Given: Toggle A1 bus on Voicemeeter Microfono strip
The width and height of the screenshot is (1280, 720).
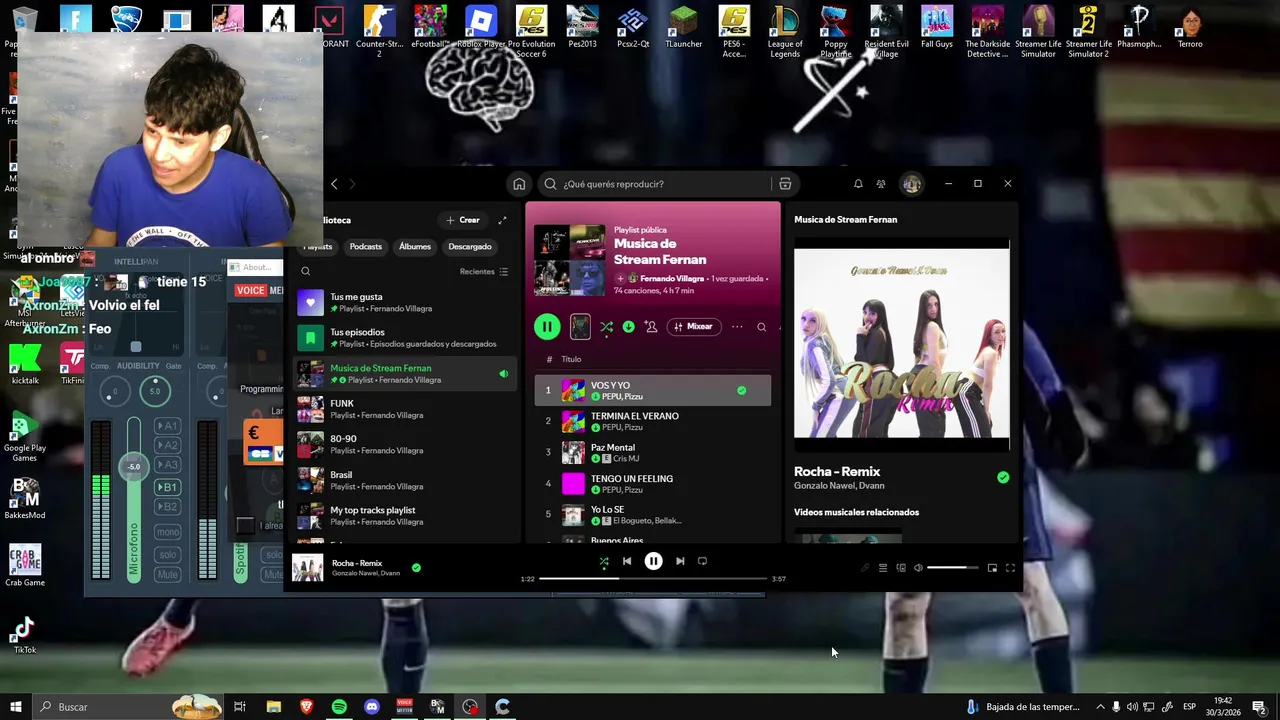Looking at the screenshot, I should point(168,426).
